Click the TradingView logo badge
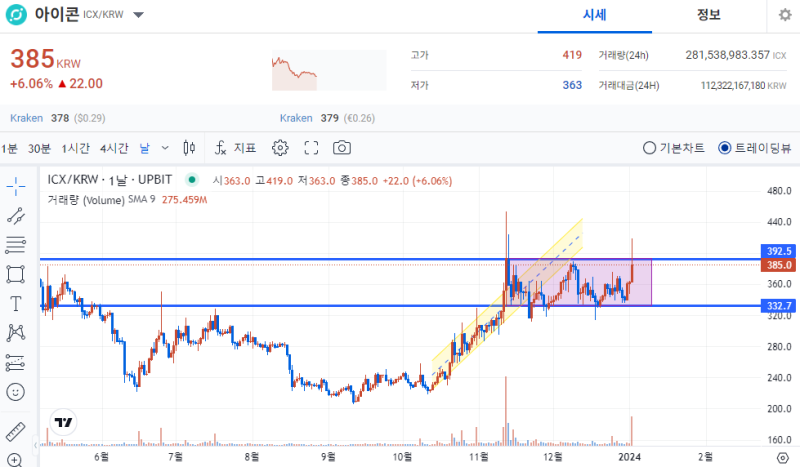This screenshot has height=467, width=800. (63, 423)
